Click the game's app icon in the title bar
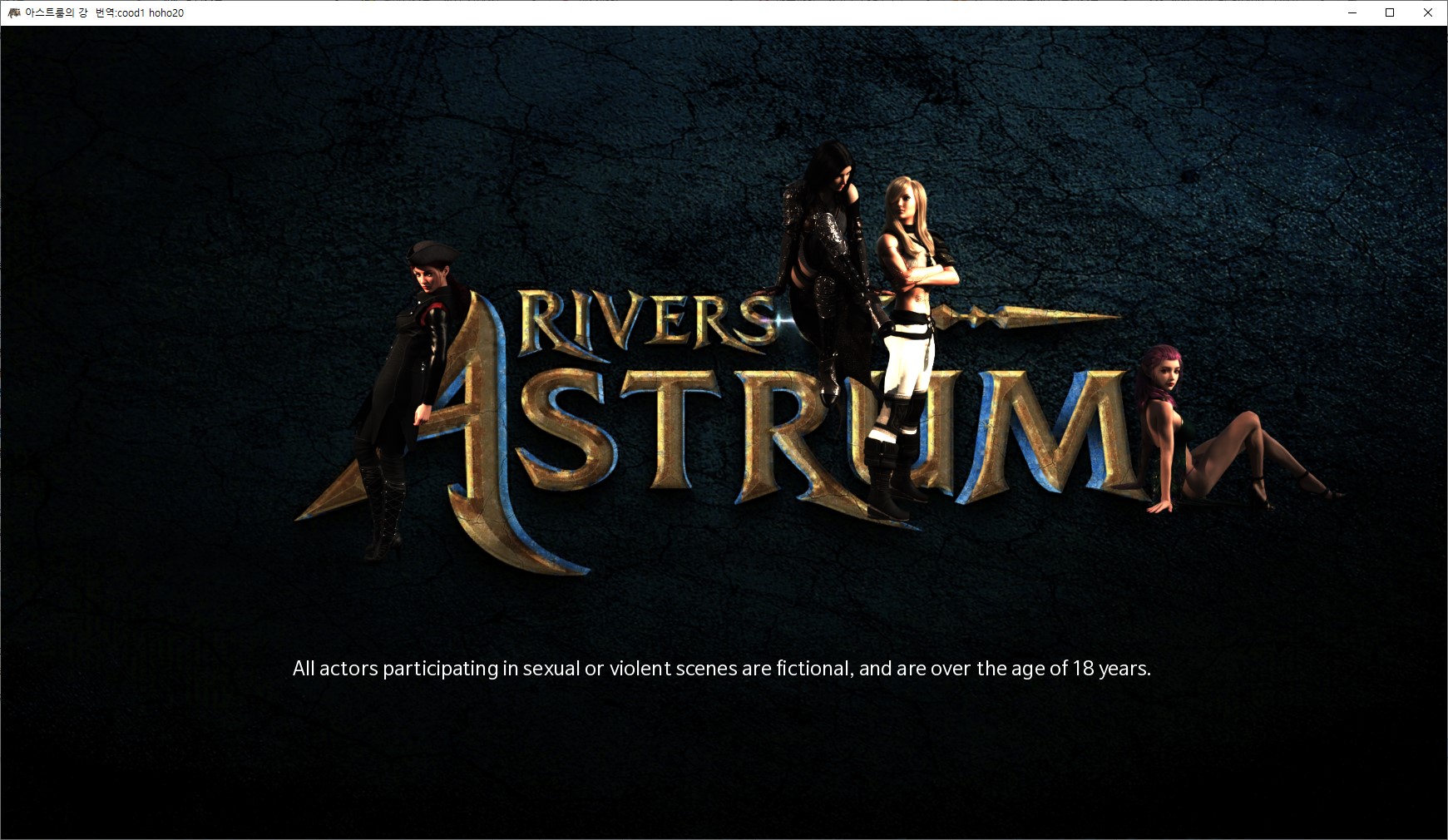Screen dimensions: 1448x840 [x=13, y=12]
